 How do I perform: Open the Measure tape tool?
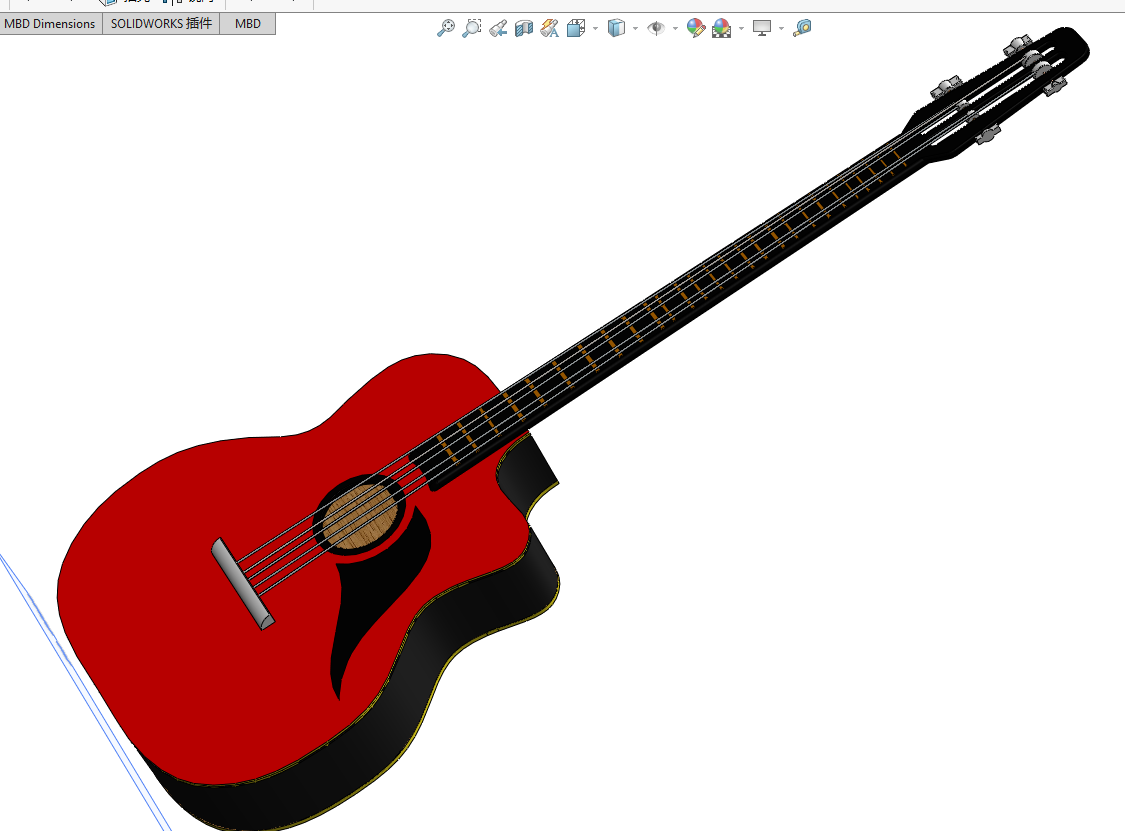coord(801,28)
